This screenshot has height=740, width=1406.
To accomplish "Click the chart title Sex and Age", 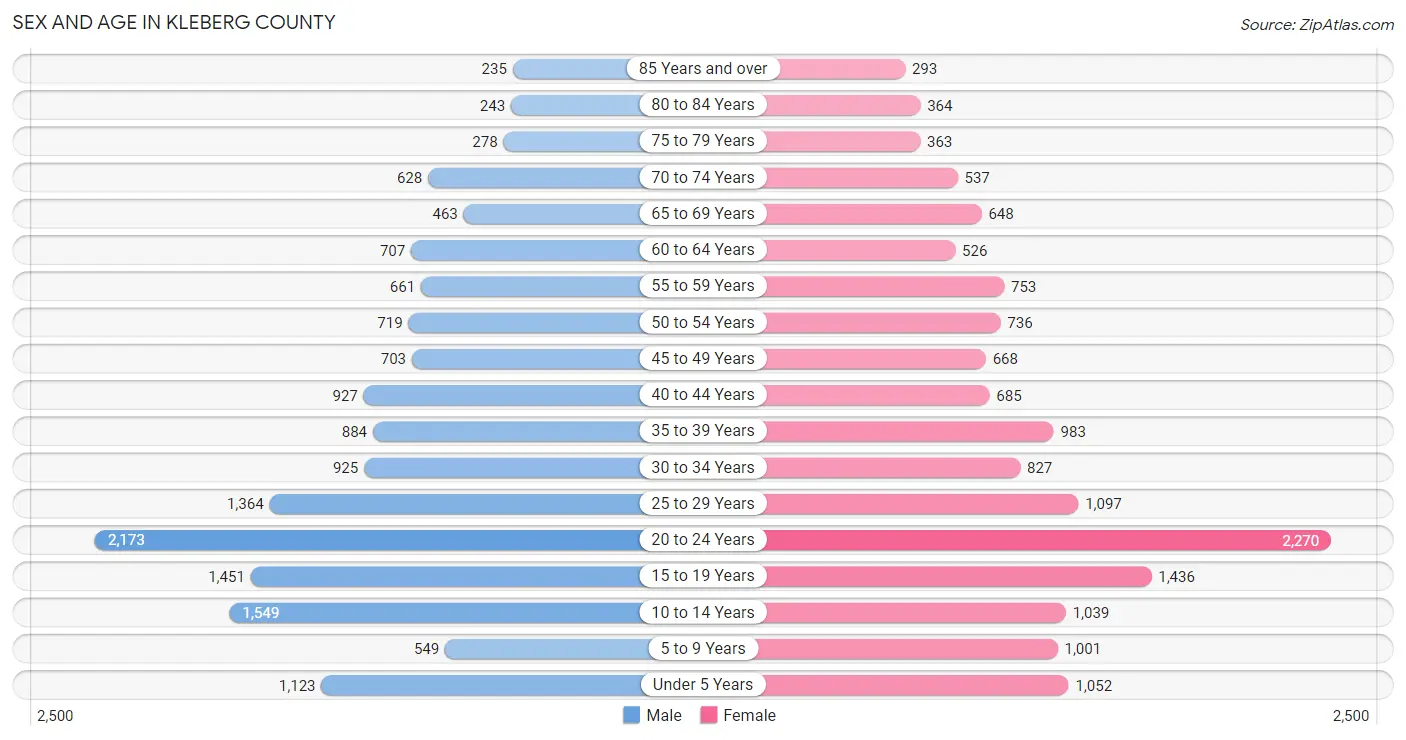I will point(174,22).
